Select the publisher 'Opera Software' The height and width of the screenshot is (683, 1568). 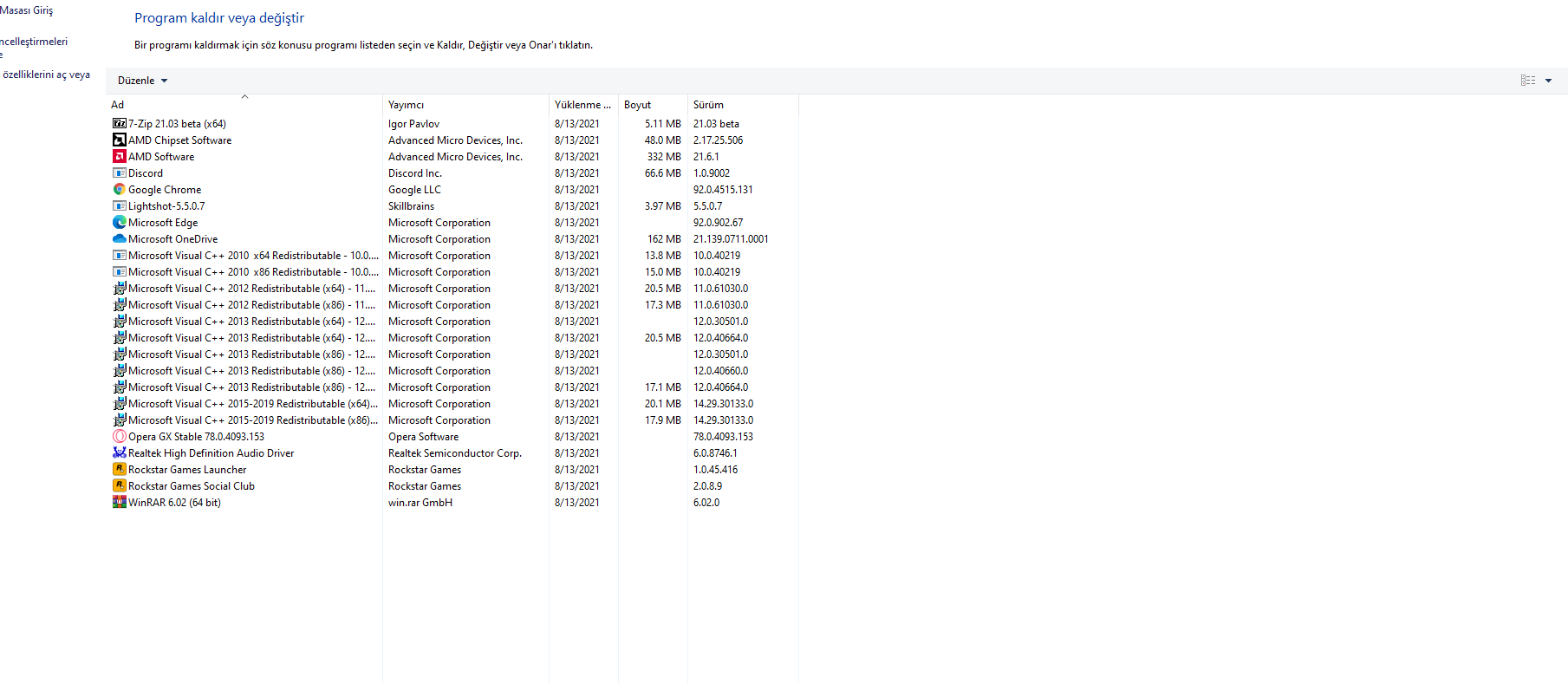tap(423, 437)
